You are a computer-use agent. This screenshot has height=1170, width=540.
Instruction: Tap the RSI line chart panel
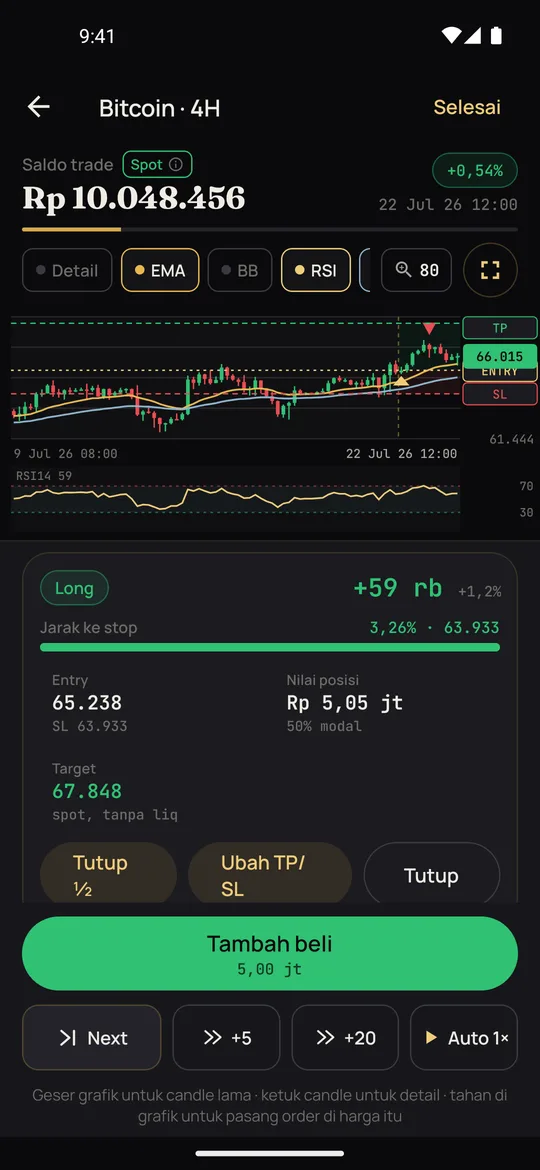click(235, 498)
